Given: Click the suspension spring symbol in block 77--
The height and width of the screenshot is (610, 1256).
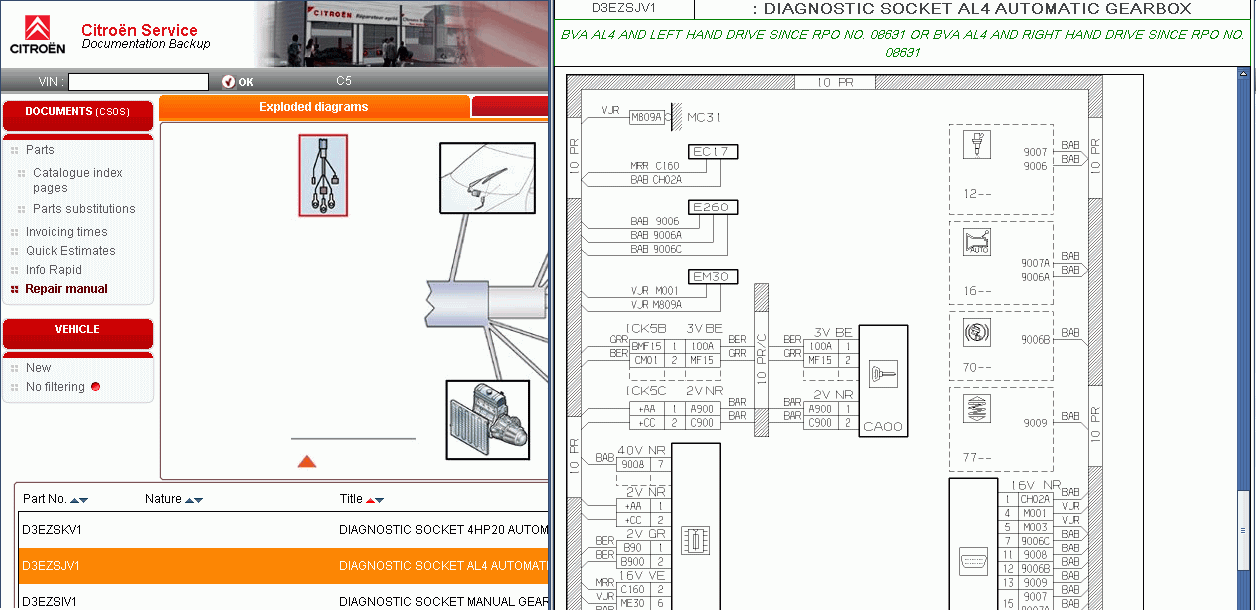Looking at the screenshot, I should coord(977,409).
